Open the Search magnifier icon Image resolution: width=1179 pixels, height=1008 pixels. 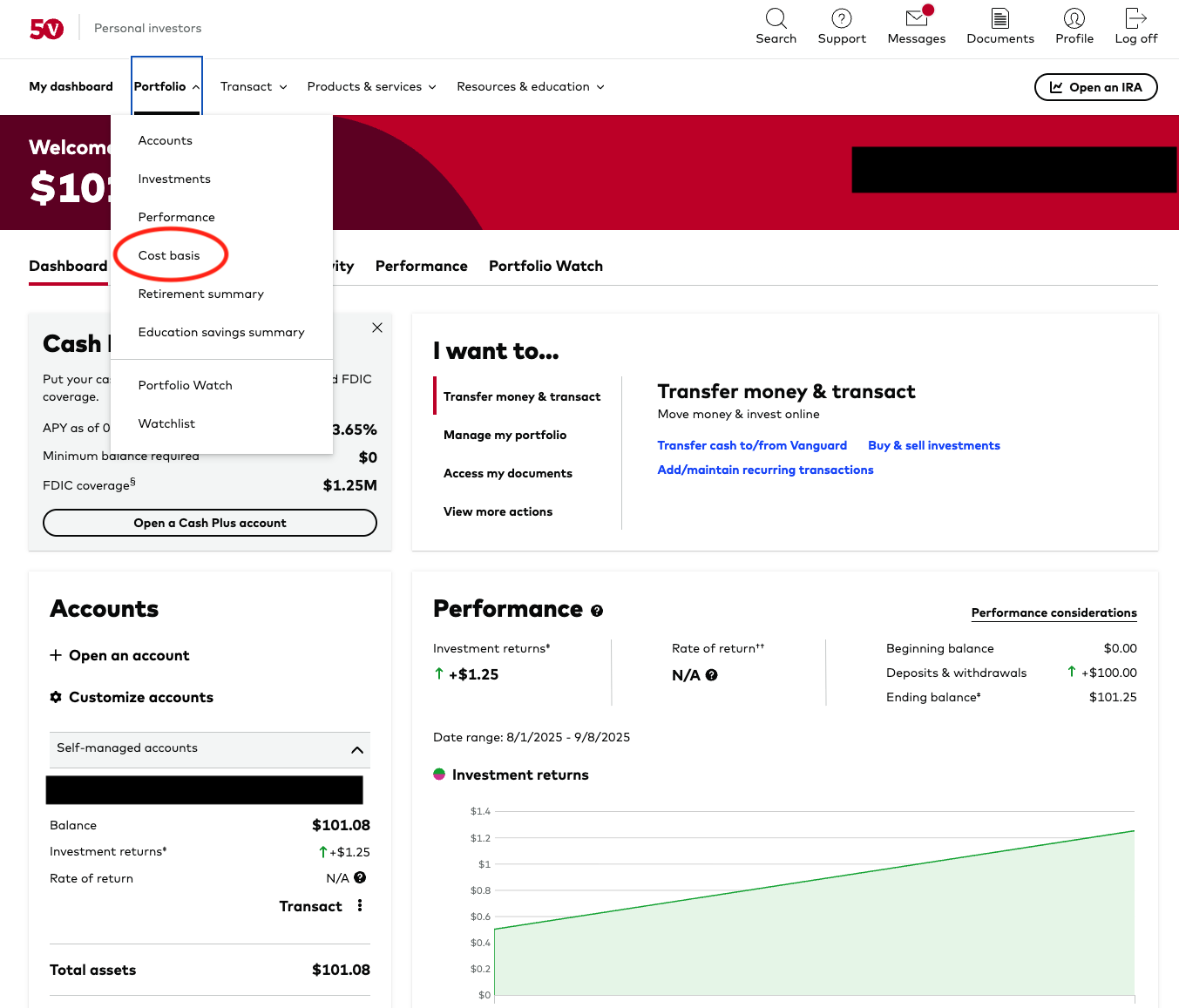click(x=776, y=18)
